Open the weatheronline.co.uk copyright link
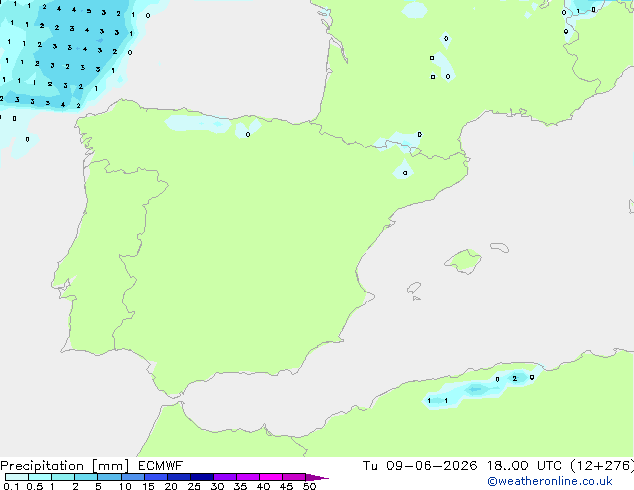This screenshot has width=634, height=490. pyautogui.click(x=549, y=481)
